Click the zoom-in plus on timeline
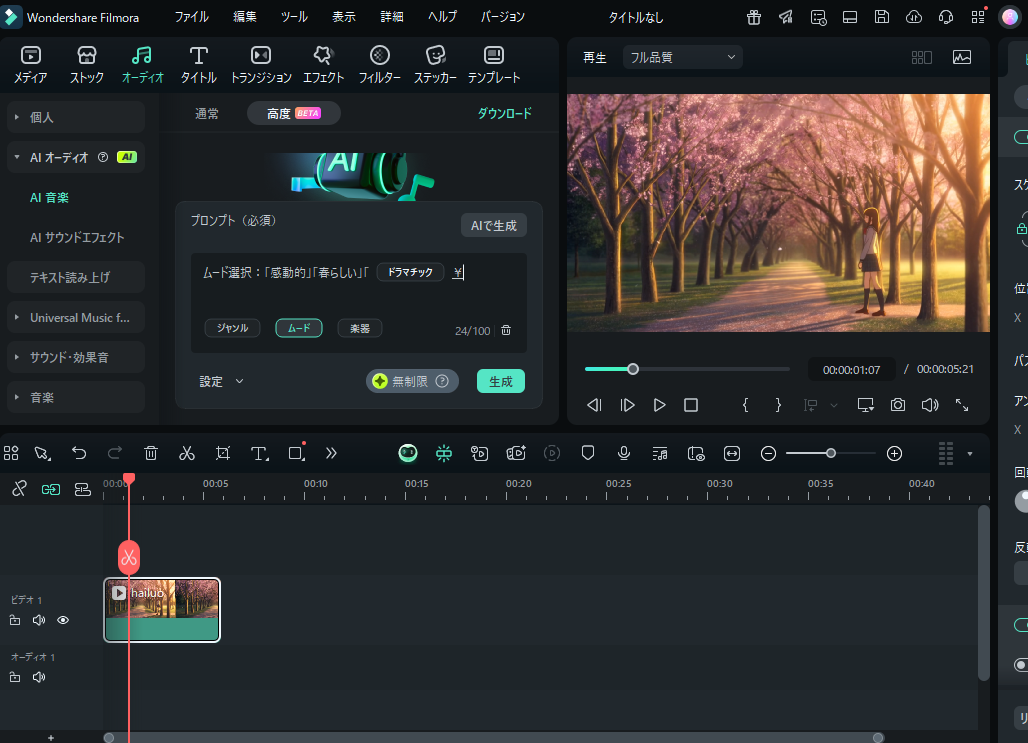The image size is (1028, 743). 894,453
